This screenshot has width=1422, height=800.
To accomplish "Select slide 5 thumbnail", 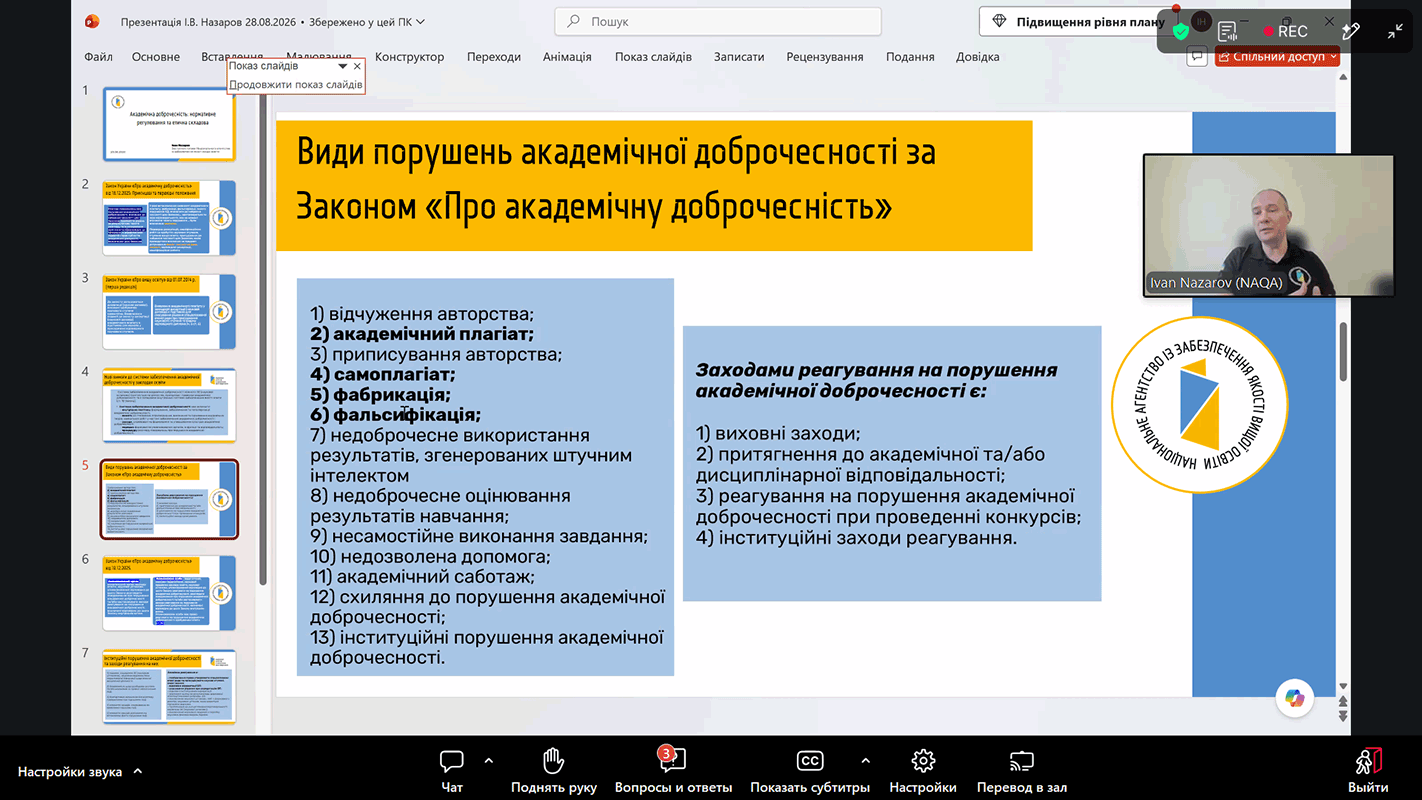I will coord(169,499).
